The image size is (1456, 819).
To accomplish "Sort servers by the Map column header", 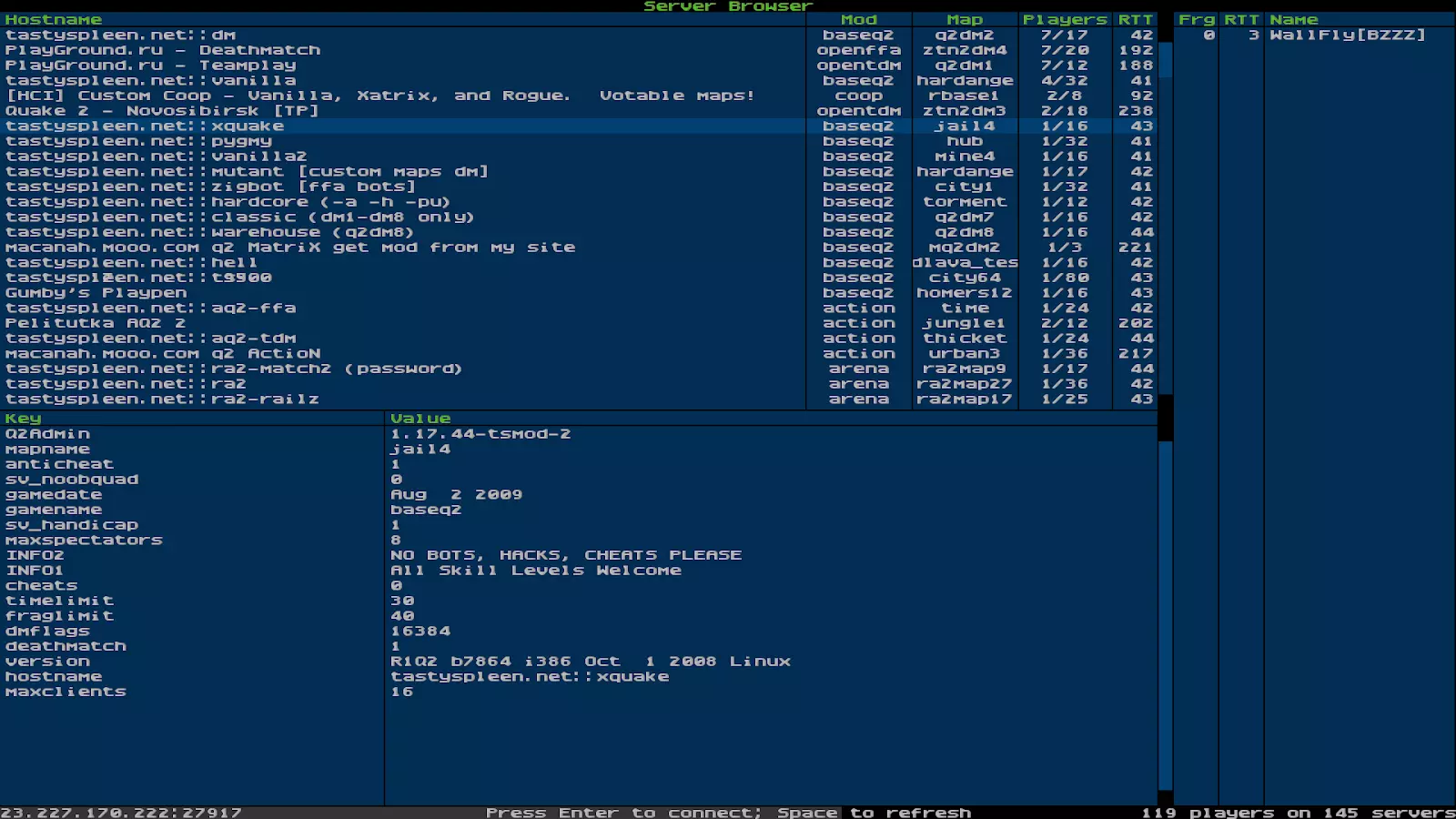I will 965,20.
